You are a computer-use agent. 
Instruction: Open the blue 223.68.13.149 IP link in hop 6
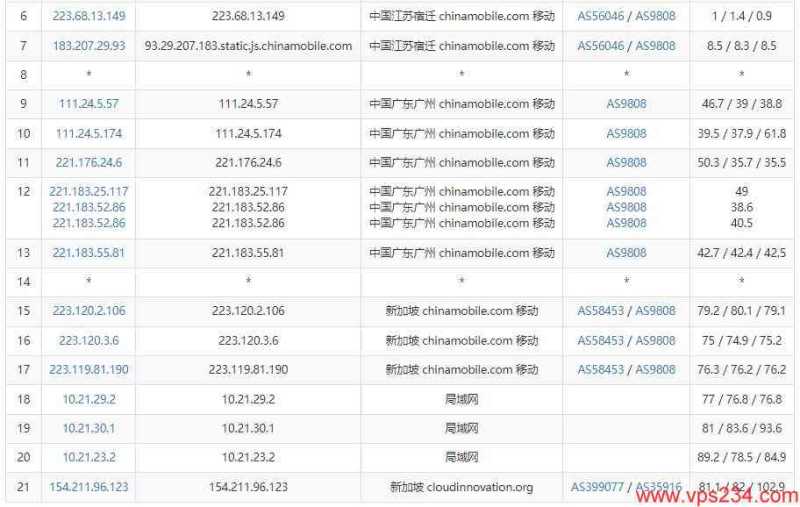[89, 16]
